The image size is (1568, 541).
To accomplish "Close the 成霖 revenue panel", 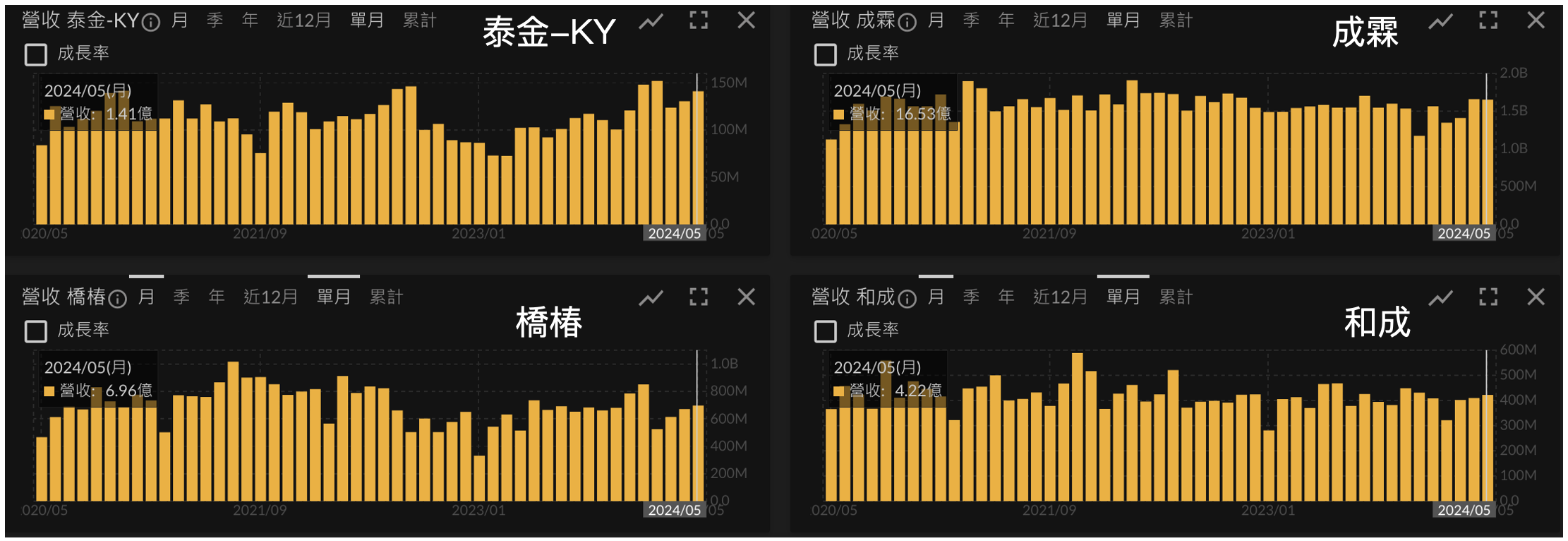I will pos(1536,20).
